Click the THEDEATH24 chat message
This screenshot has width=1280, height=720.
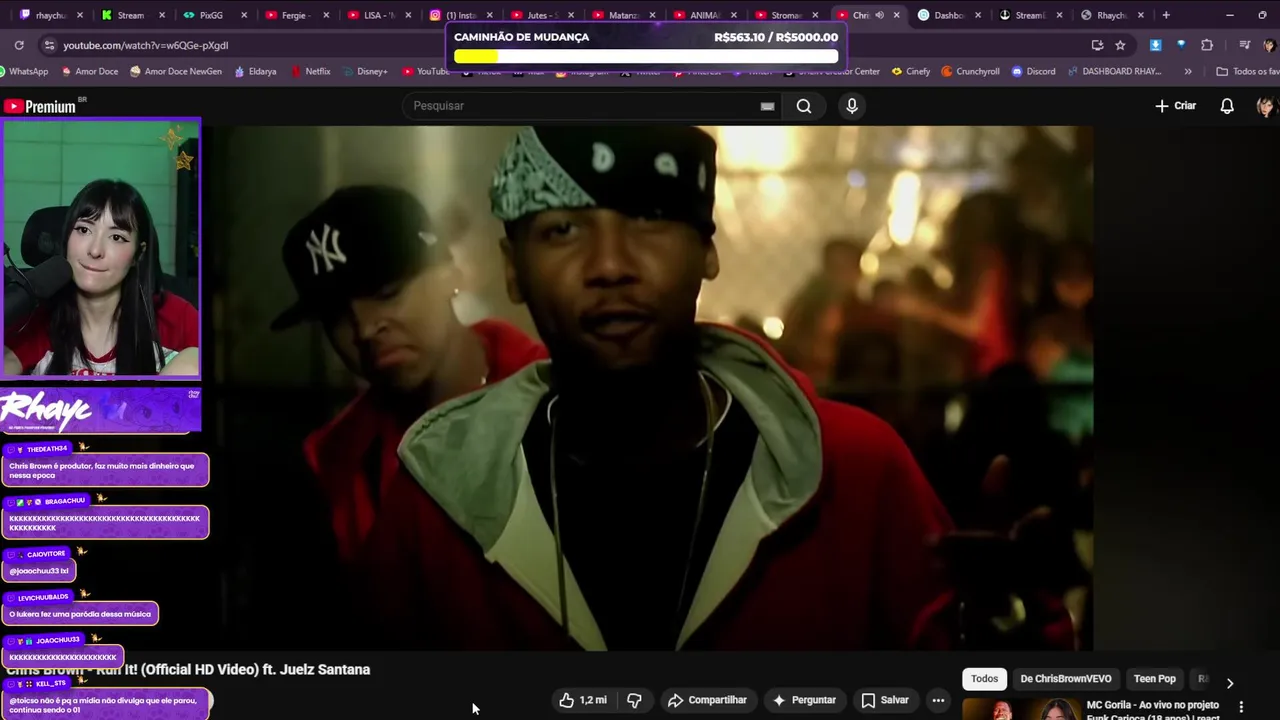pos(105,469)
